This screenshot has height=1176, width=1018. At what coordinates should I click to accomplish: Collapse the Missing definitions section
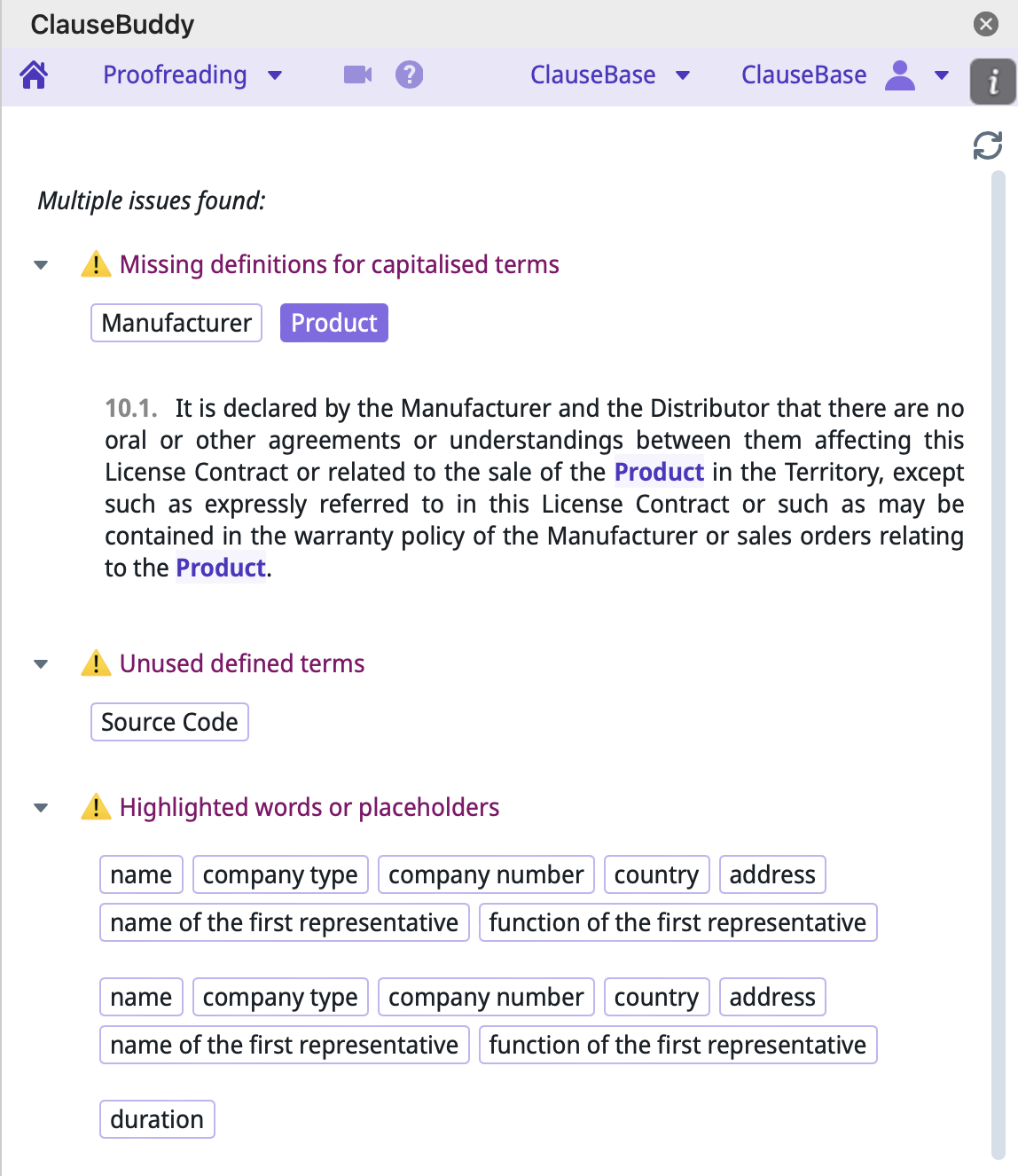point(40,264)
